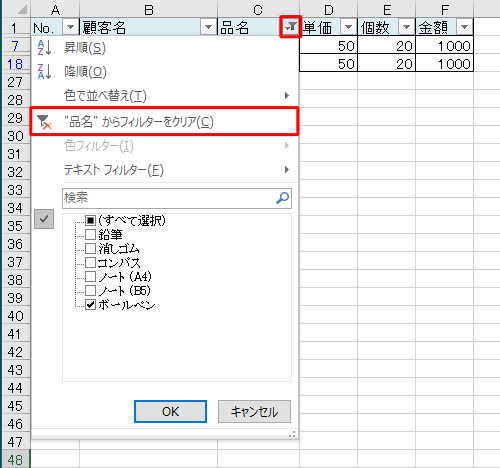Image resolution: width=500 pixels, height=468 pixels.
Task: Open the No. column filter dropdown
Action: point(70,27)
